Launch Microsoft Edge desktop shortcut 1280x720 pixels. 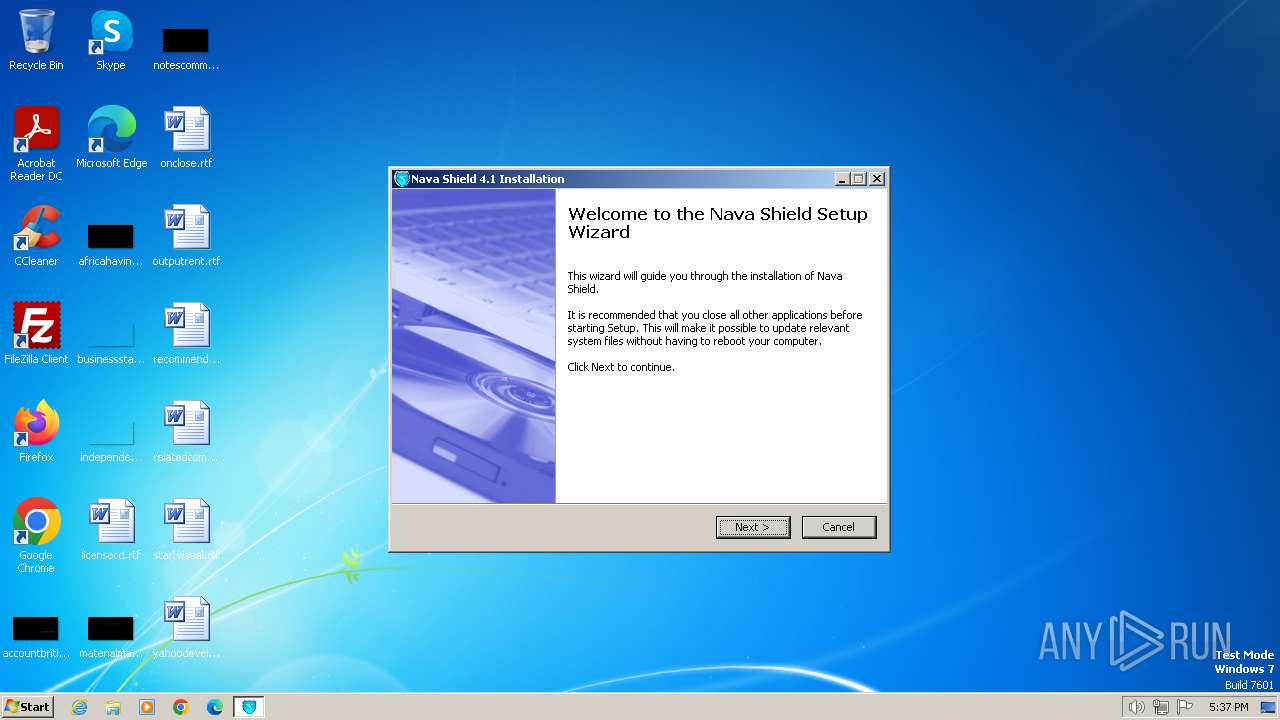point(111,137)
